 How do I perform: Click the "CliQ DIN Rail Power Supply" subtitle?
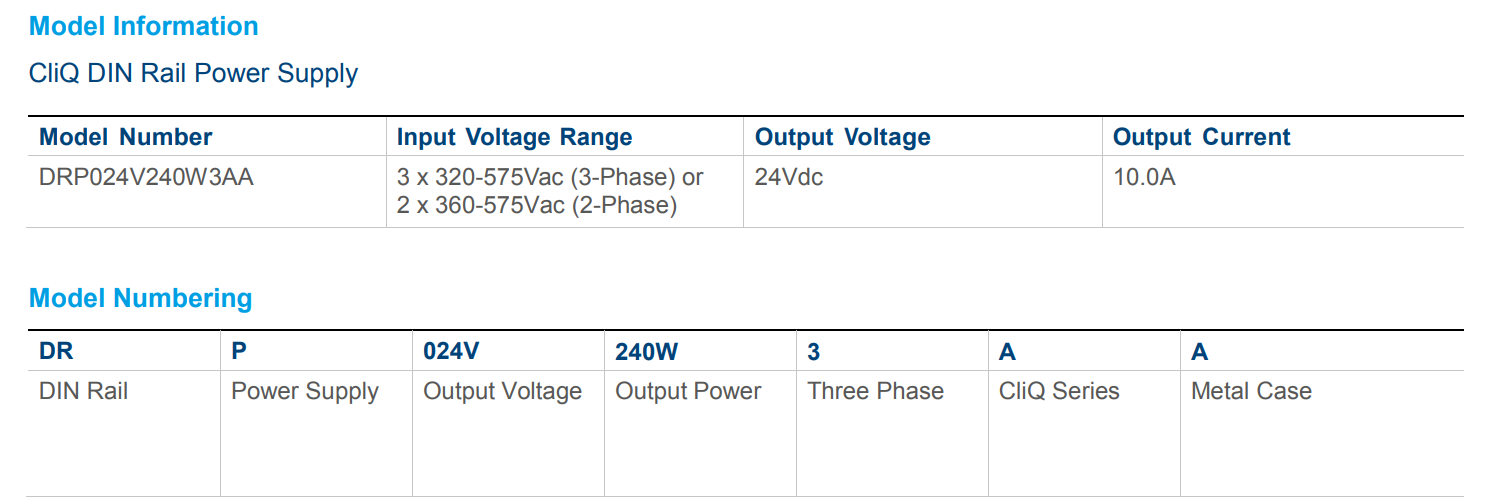coord(193,73)
